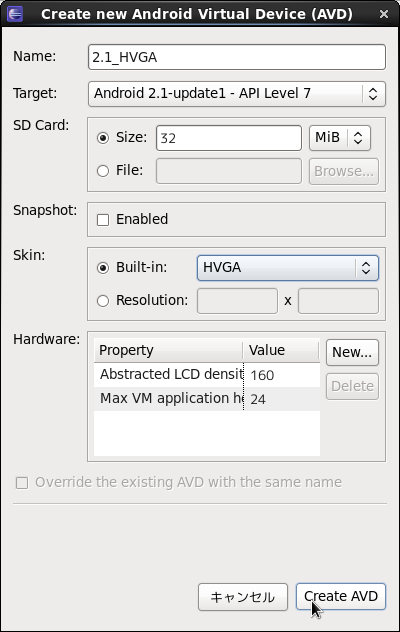Click the Create AVD button
Screen dimensions: 400x632
pos(341,597)
